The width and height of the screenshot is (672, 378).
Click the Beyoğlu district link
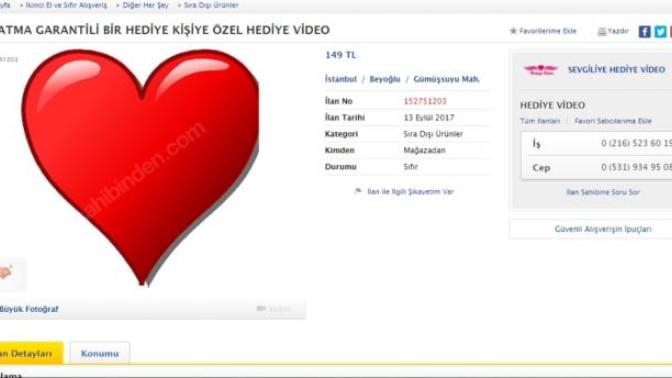(384, 79)
